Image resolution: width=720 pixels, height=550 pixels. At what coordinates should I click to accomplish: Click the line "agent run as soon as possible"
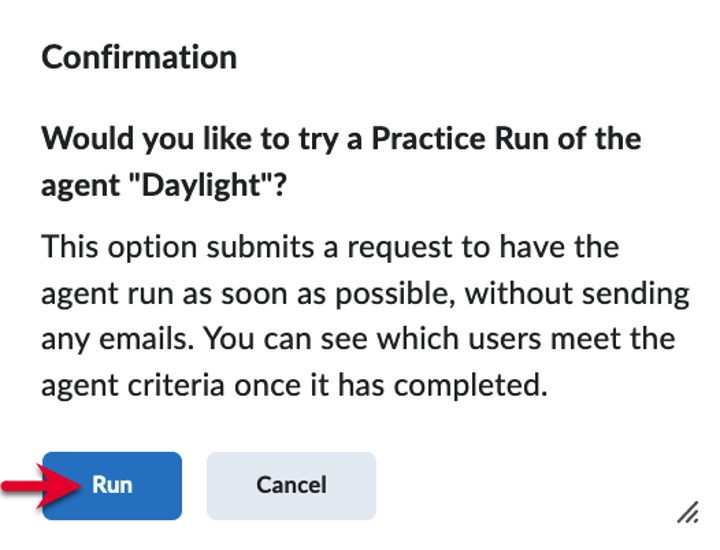[365, 293]
